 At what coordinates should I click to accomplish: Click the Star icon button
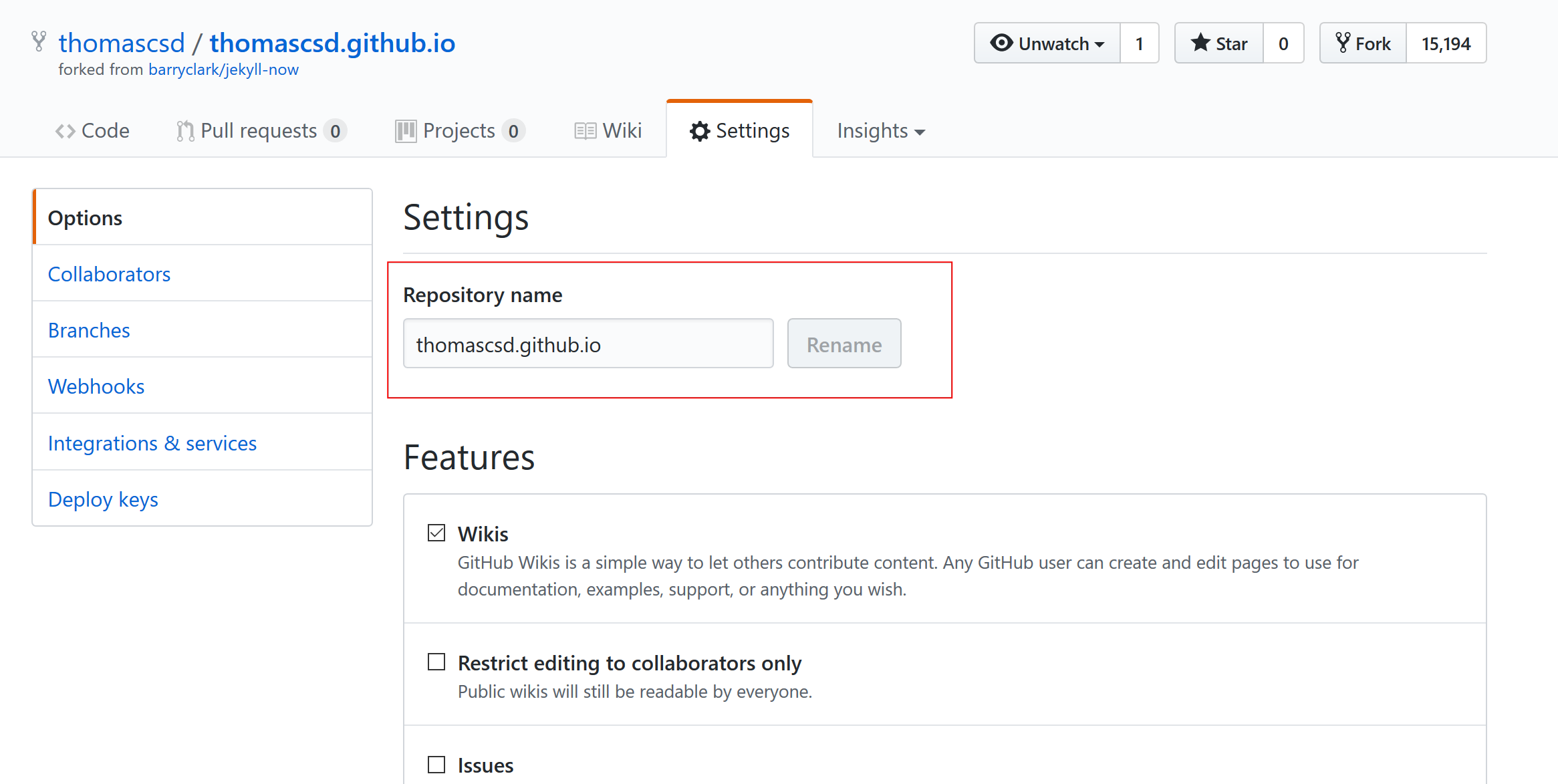click(1200, 43)
